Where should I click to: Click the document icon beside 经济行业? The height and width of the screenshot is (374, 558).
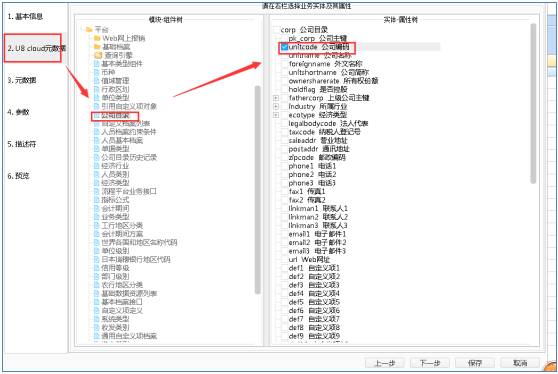click(x=96, y=166)
